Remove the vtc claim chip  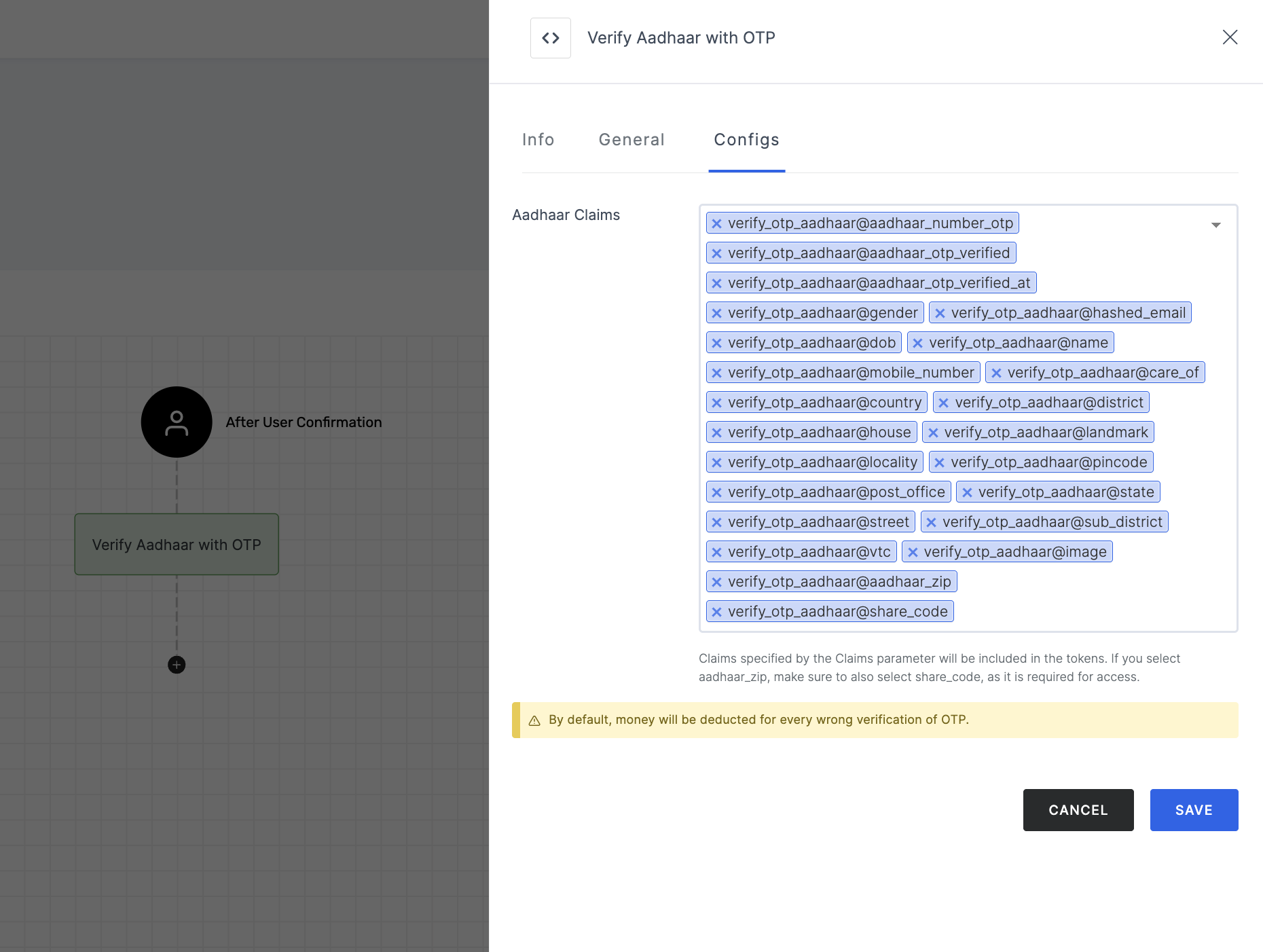[716, 552]
